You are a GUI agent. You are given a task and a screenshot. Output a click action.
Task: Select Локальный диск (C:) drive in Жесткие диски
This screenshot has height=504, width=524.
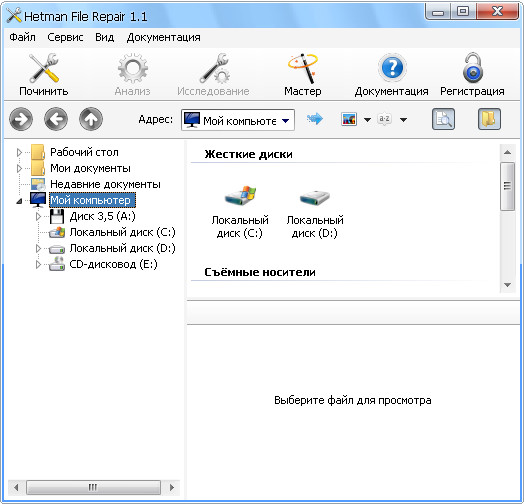(240, 211)
